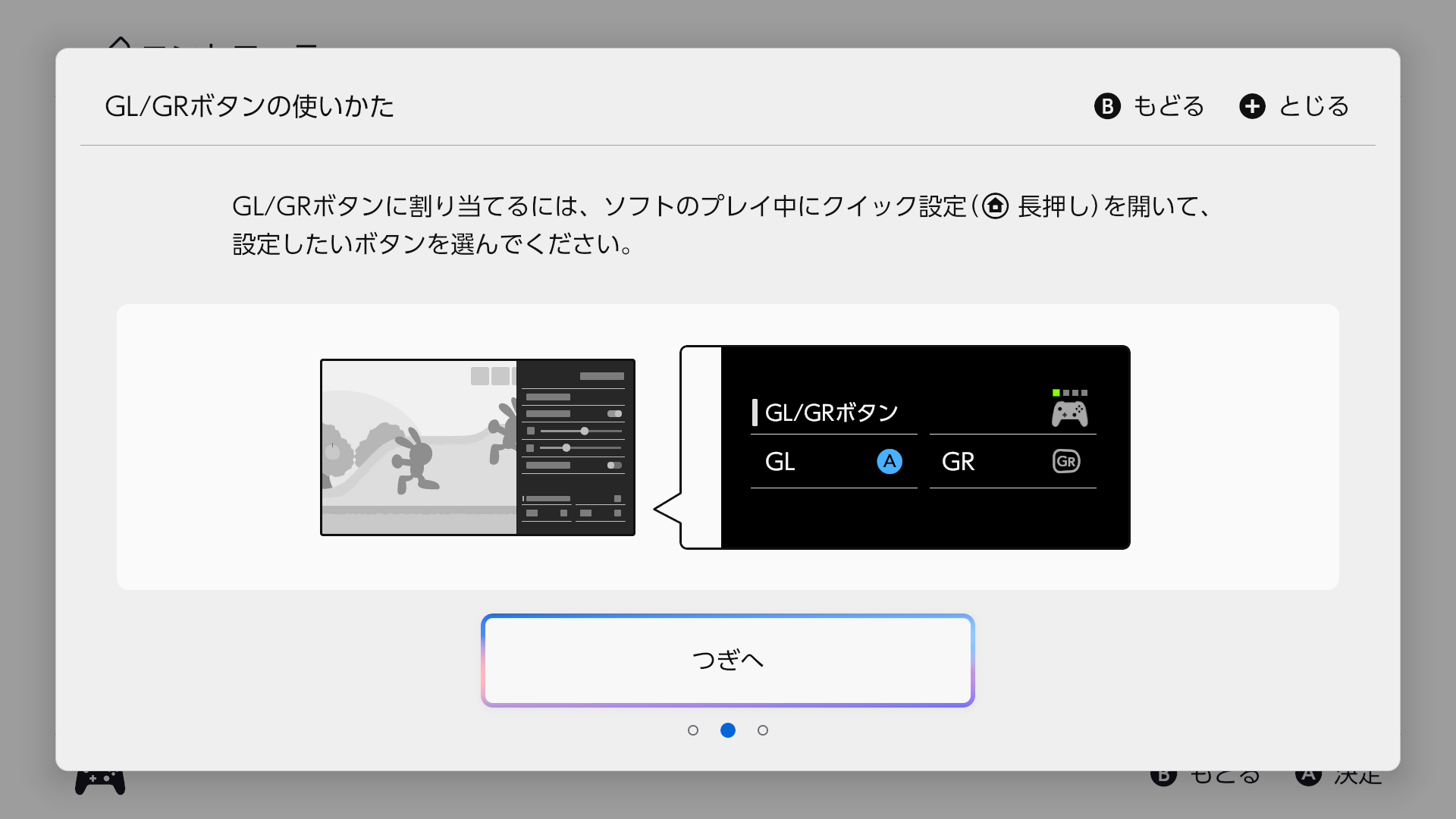1456x819 pixels.
Task: Click the blue A icon in the GL row
Action: (x=889, y=461)
